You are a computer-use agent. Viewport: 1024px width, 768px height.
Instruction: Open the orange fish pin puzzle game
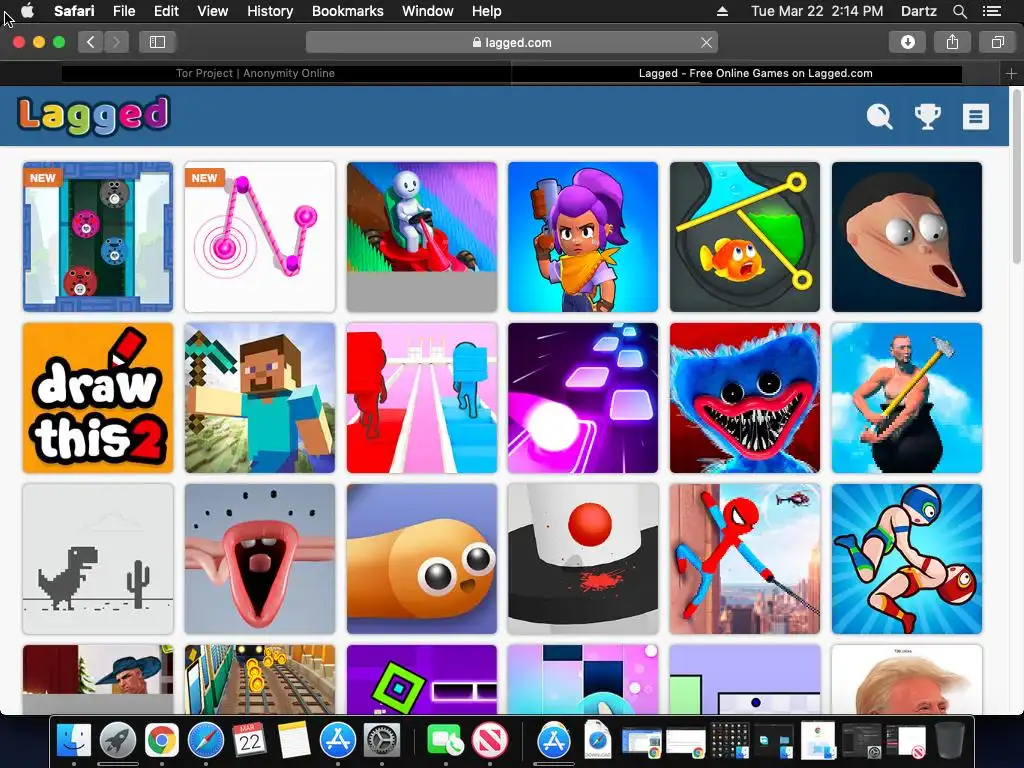[x=744, y=237]
